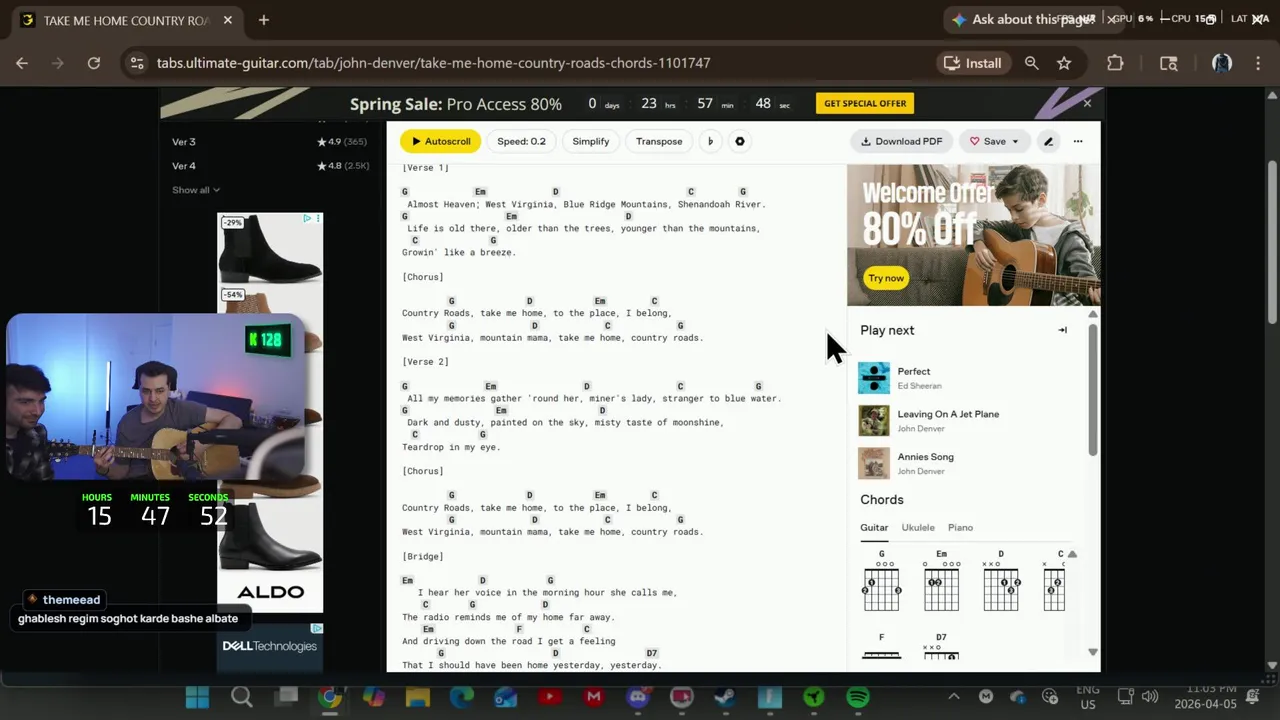Click the zoom magnifier icon in address bar
The height and width of the screenshot is (720, 1280).
coord(1031,63)
